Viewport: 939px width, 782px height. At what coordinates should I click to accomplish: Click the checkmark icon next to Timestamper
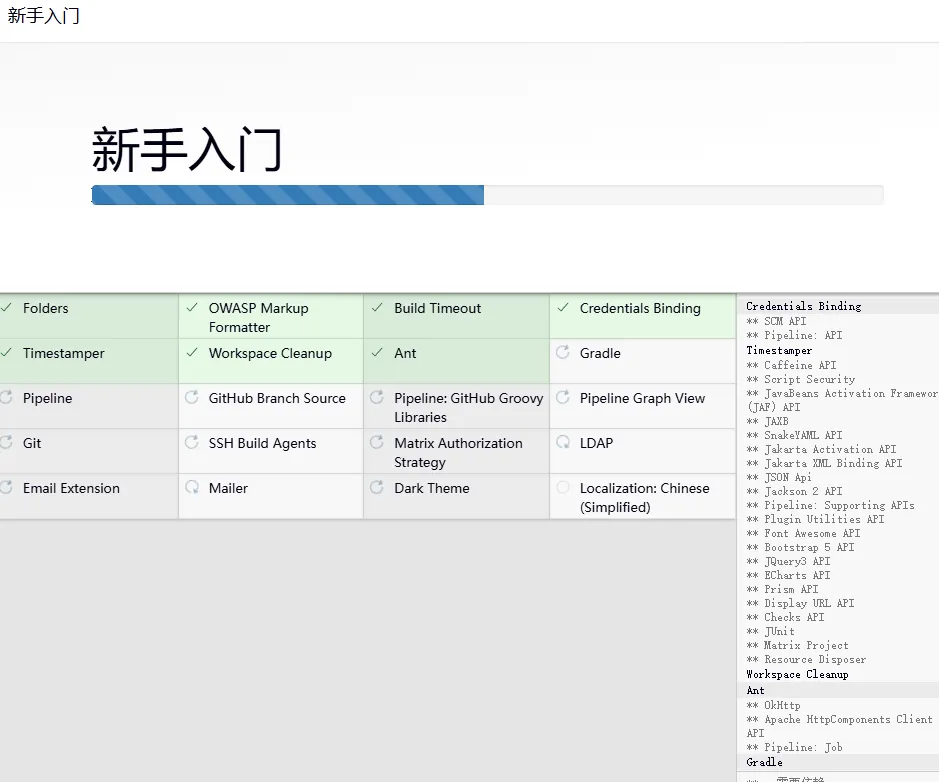(x=6, y=353)
